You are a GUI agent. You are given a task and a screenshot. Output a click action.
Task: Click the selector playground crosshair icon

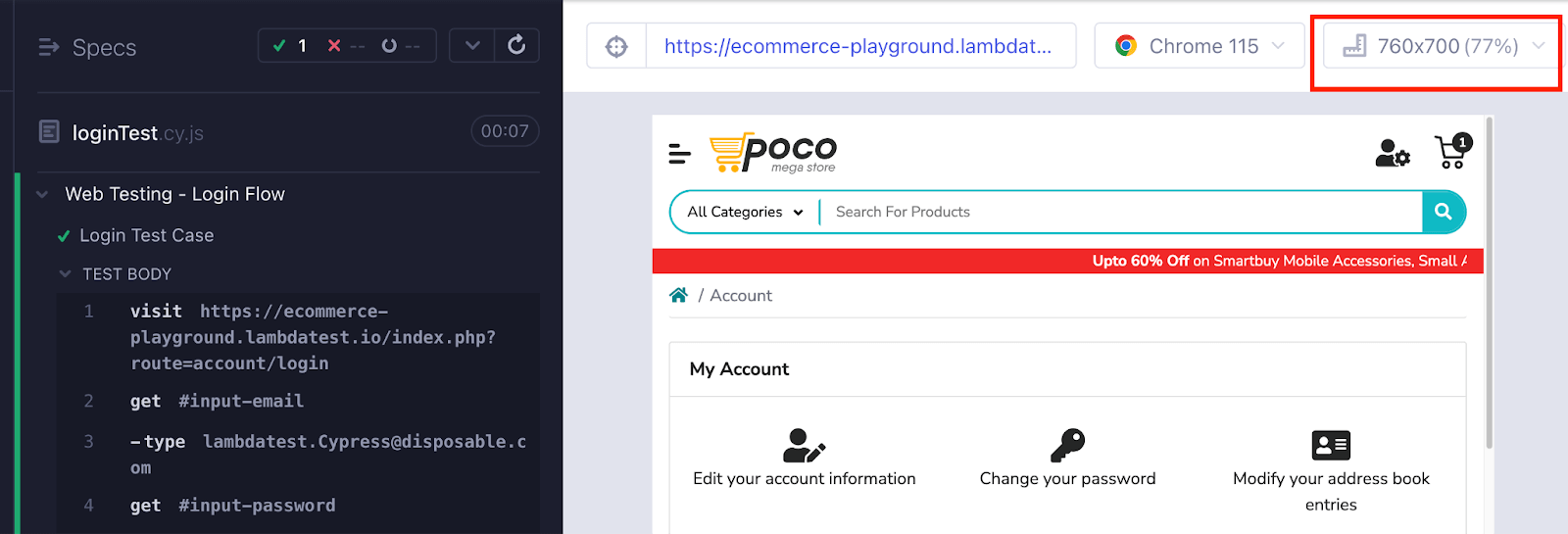click(616, 46)
